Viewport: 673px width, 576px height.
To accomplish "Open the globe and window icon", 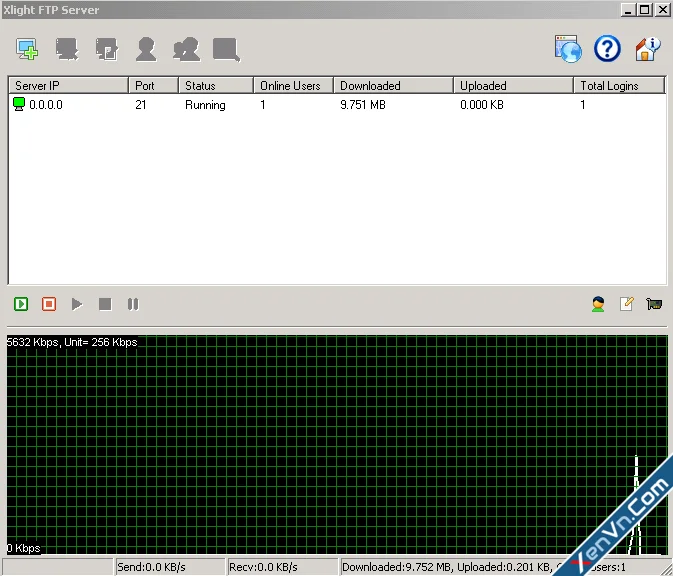I will point(568,49).
